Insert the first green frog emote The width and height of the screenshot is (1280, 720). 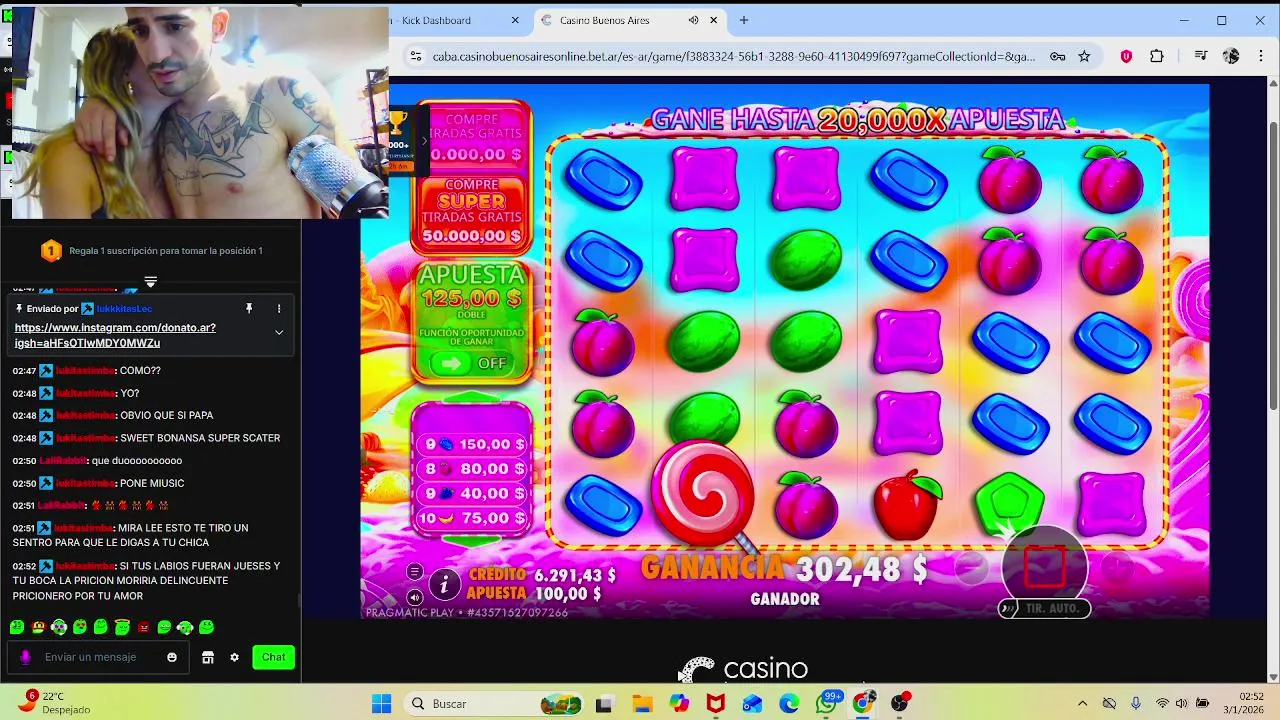(x=17, y=627)
